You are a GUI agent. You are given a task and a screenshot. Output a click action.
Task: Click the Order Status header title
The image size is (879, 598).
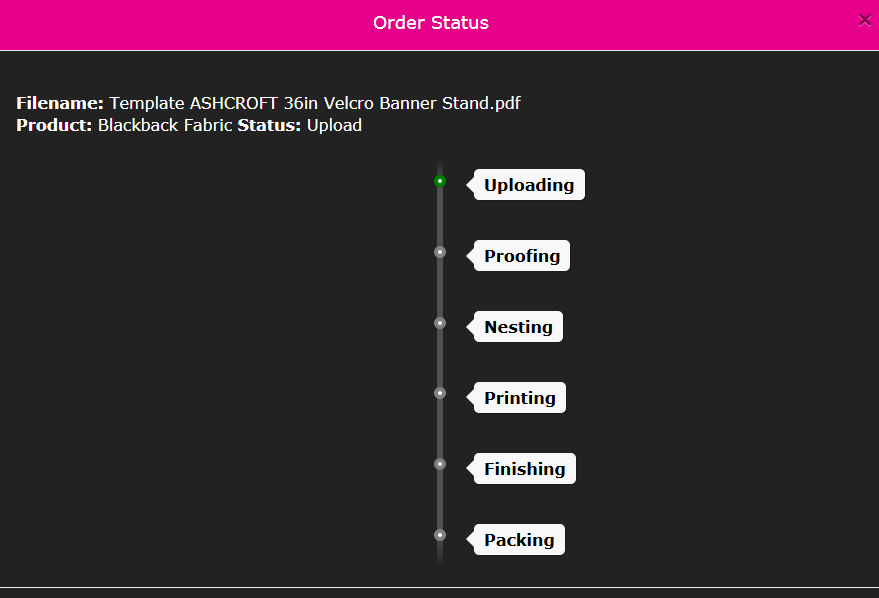(431, 22)
